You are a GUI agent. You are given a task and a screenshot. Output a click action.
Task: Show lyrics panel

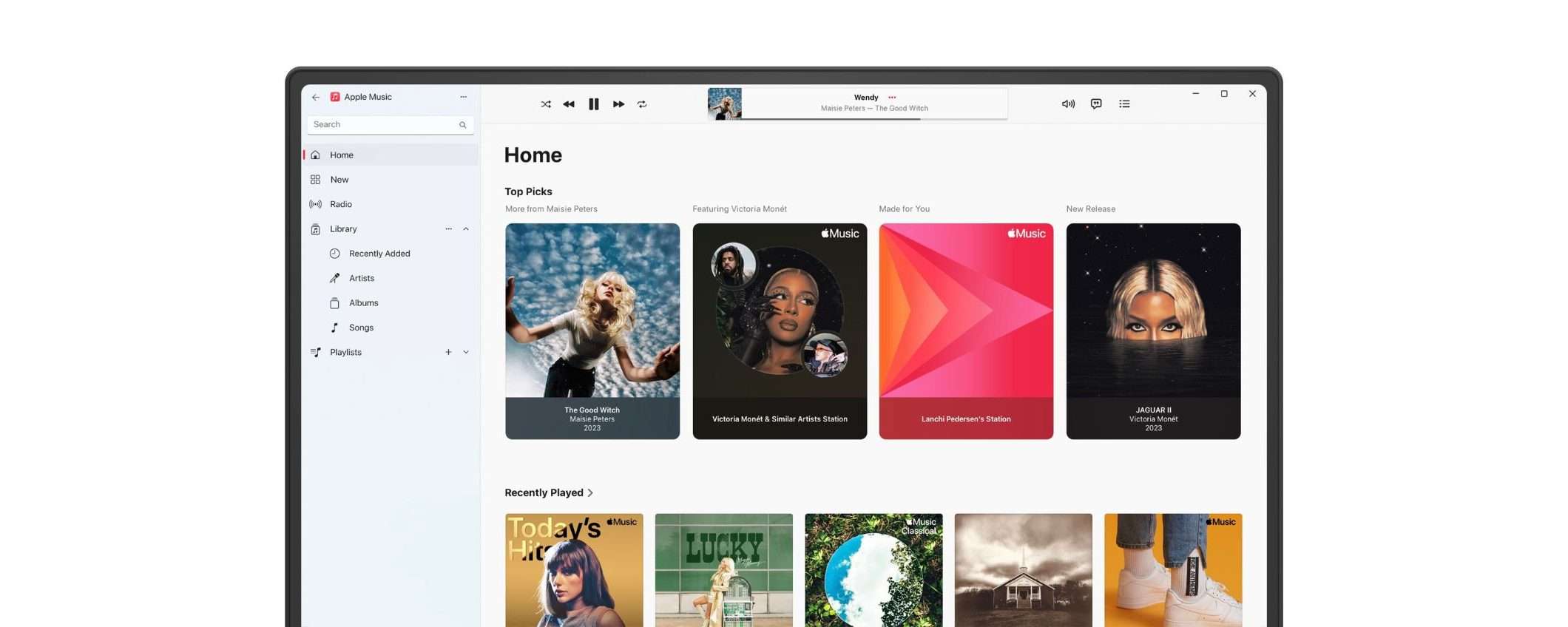coord(1096,104)
